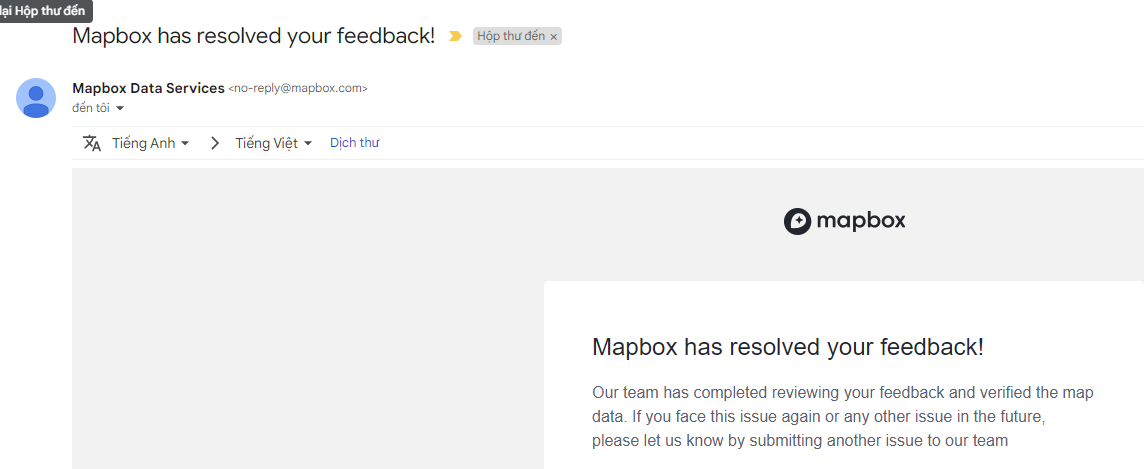
Task: Click the đến tôi recipient text
Action: coord(90,108)
